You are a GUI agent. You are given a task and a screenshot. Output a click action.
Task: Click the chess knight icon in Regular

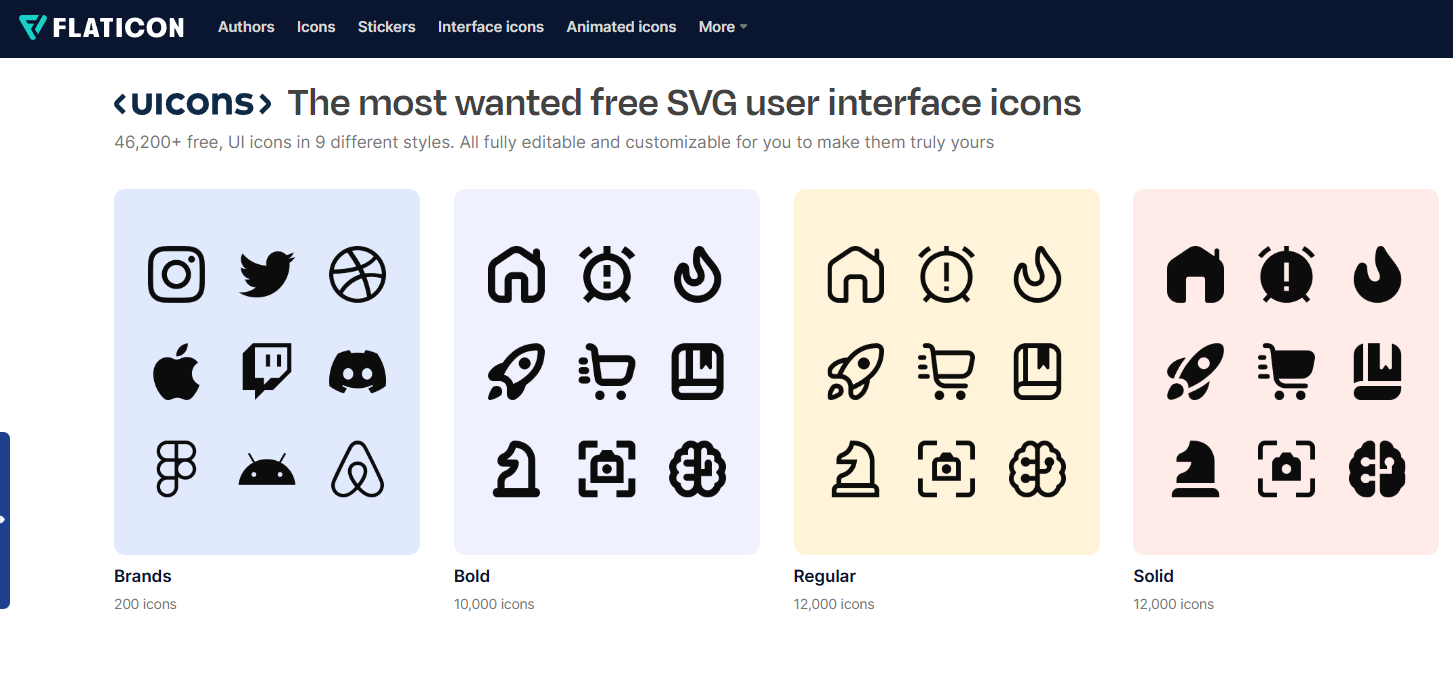point(856,469)
